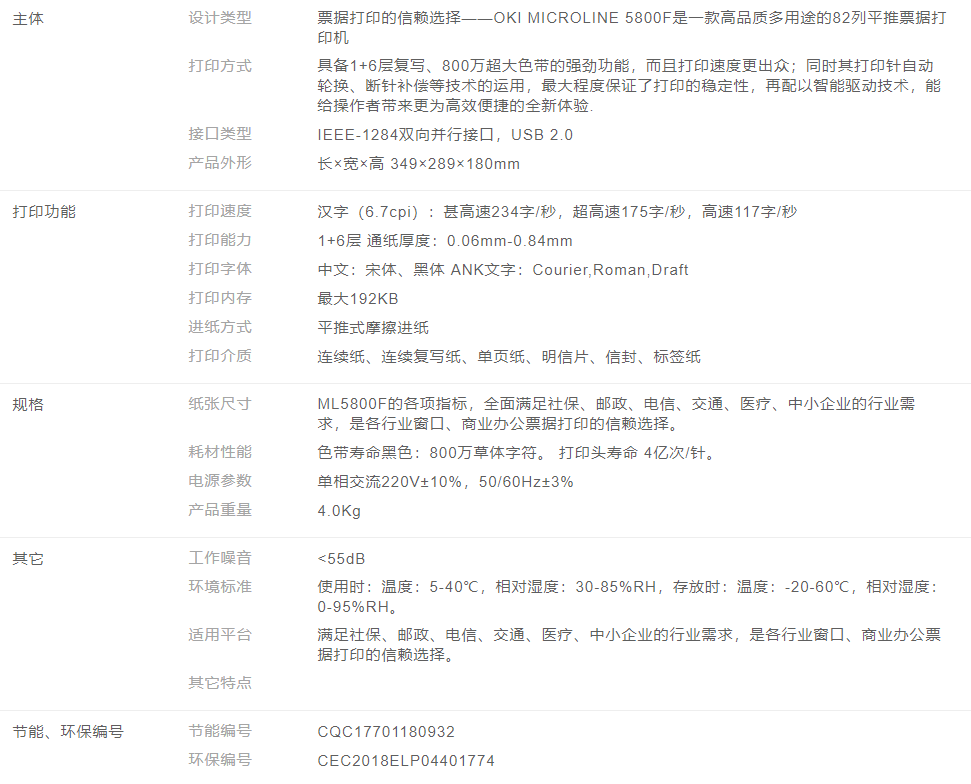
Task: Click the 打印字体 row label
Action: tap(220, 269)
